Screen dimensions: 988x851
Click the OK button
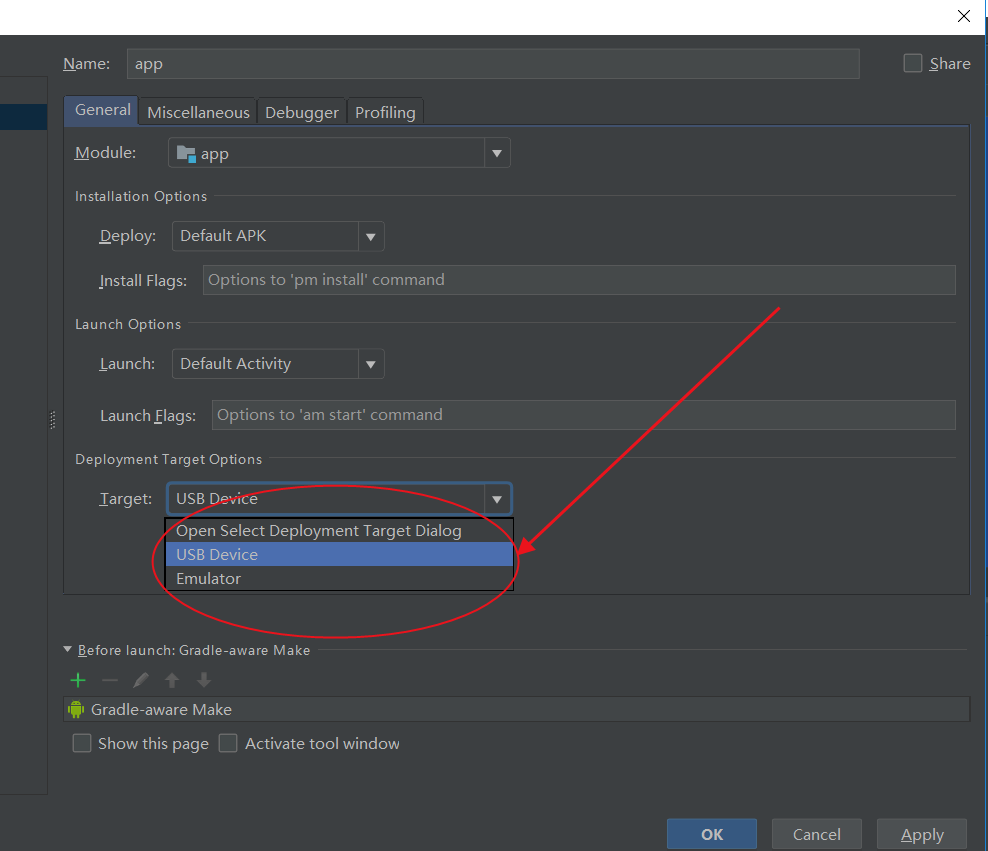coord(712,834)
